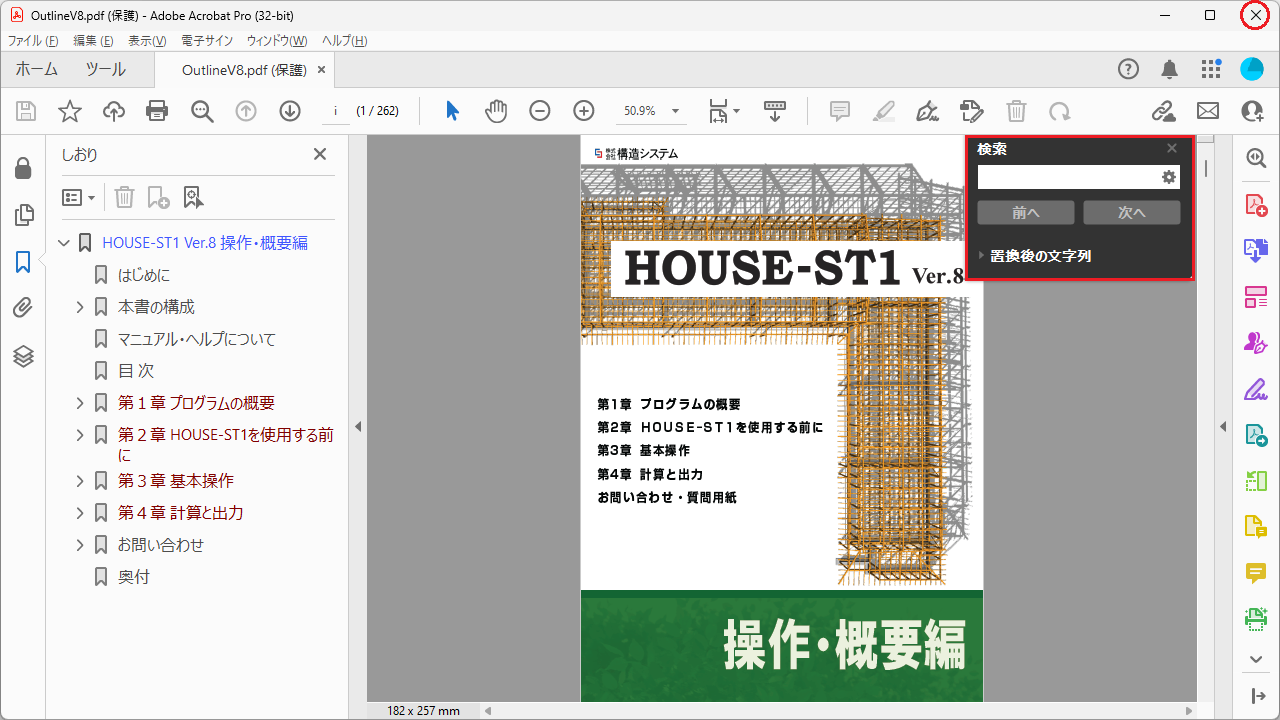Collapse the left navigation pane arrow
The height and width of the screenshot is (720, 1280).
(358, 427)
